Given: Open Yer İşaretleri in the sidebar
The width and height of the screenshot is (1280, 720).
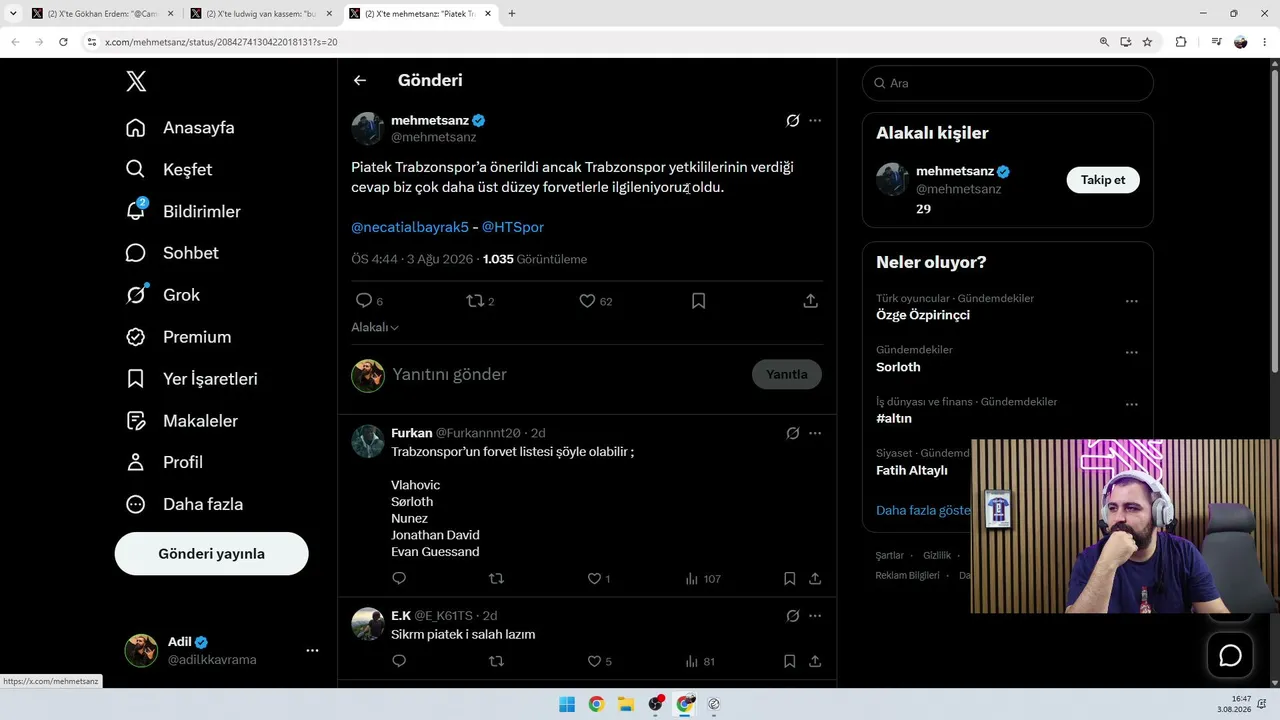Looking at the screenshot, I should (192, 379).
